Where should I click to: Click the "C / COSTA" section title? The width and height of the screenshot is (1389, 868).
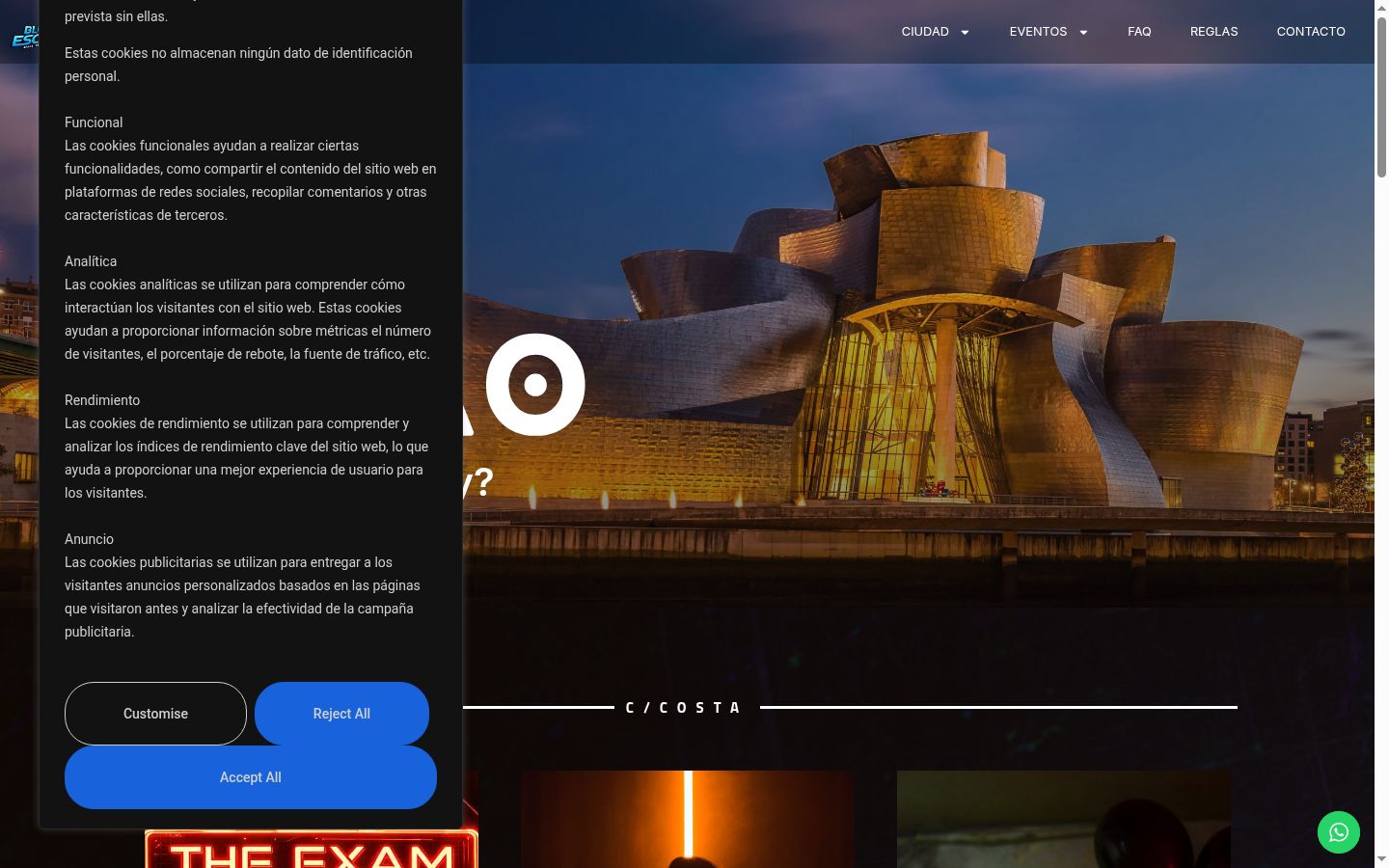[684, 708]
